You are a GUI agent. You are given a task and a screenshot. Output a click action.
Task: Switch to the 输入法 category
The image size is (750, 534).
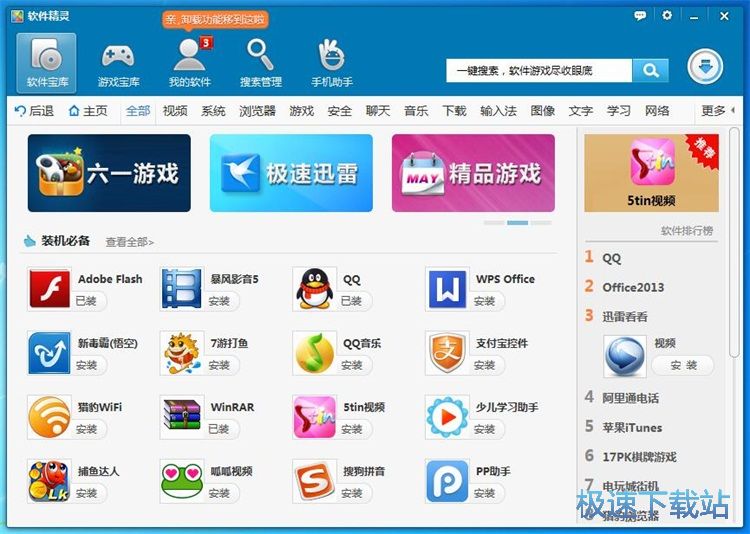(x=498, y=111)
